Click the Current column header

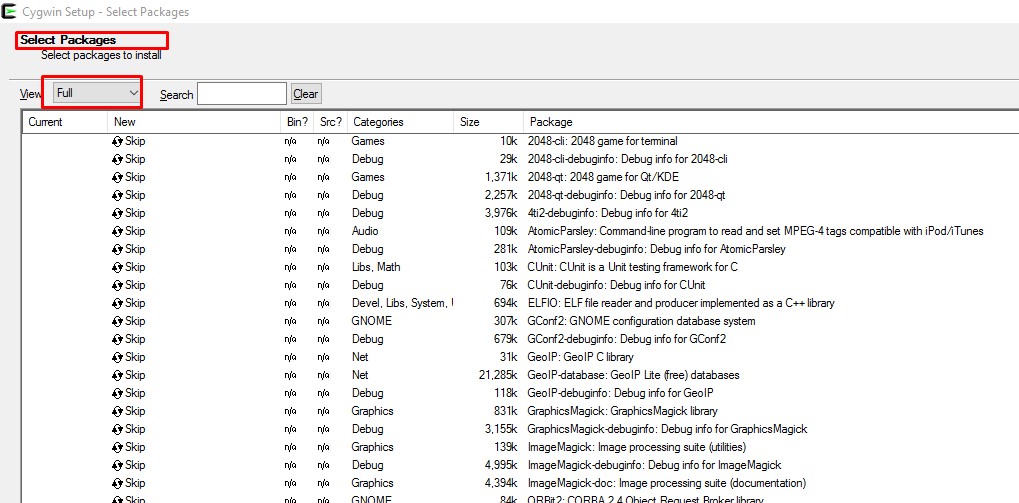(x=45, y=122)
